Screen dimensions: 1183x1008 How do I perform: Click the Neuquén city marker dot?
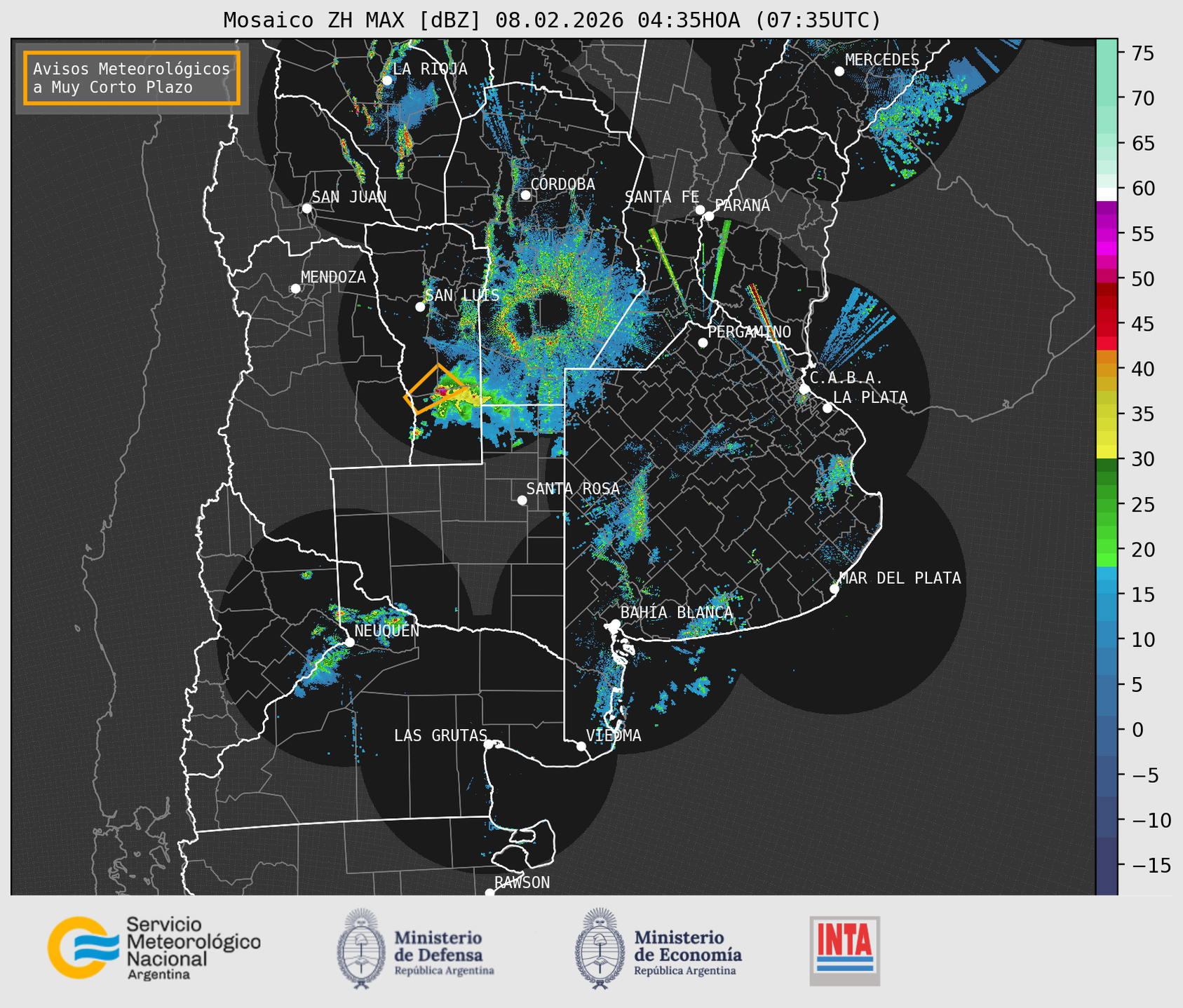pos(349,641)
